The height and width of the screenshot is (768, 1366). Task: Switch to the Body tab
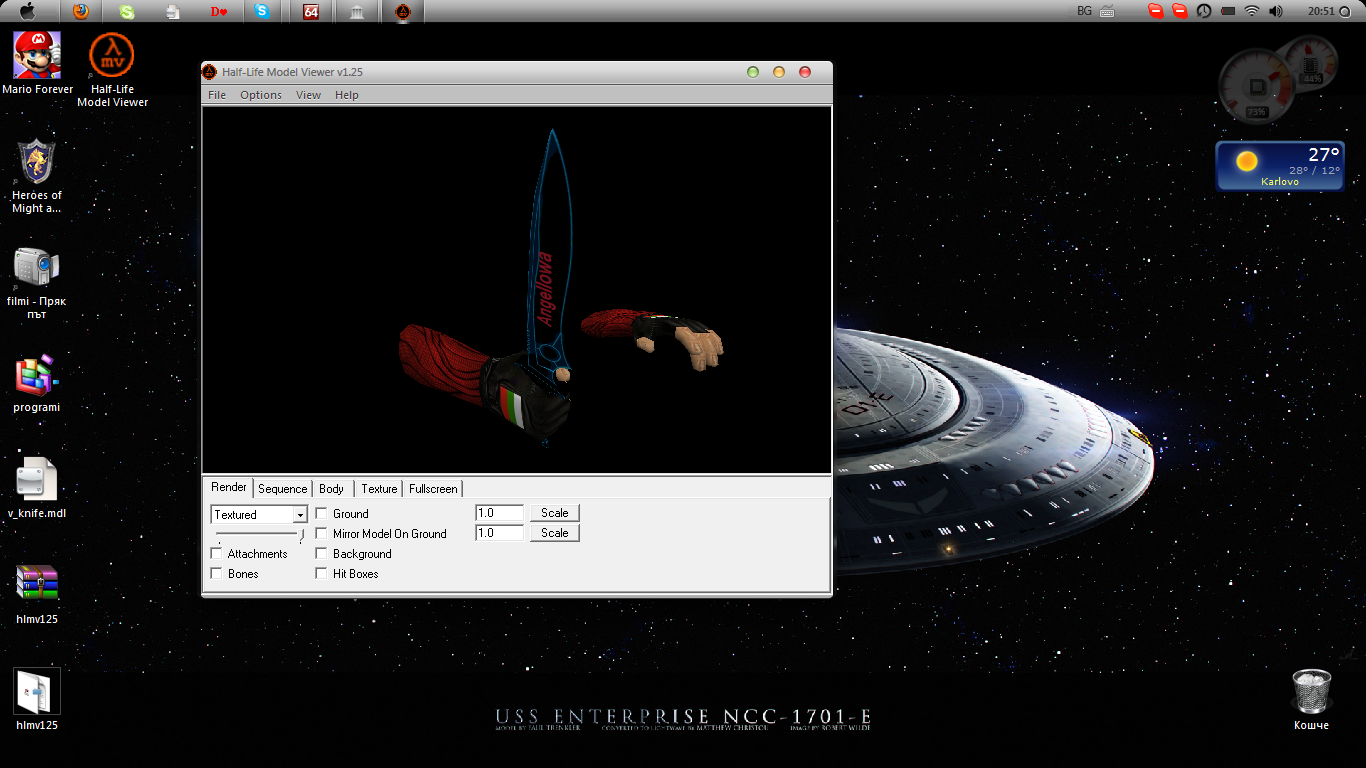(x=332, y=489)
